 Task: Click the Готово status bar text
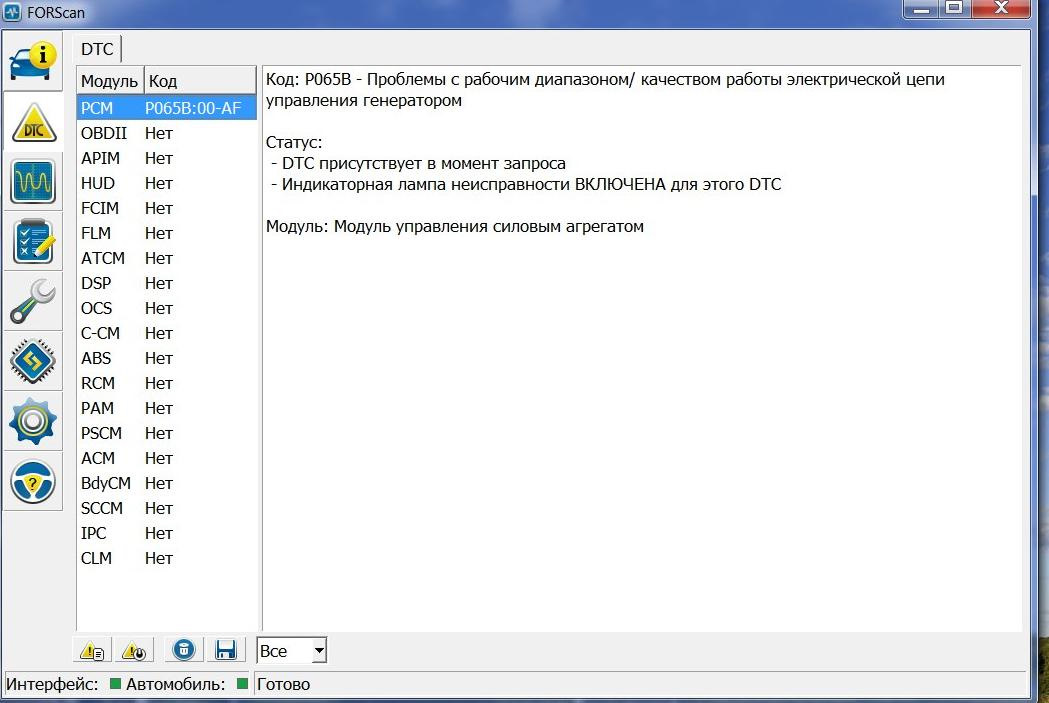pyautogui.click(x=284, y=684)
